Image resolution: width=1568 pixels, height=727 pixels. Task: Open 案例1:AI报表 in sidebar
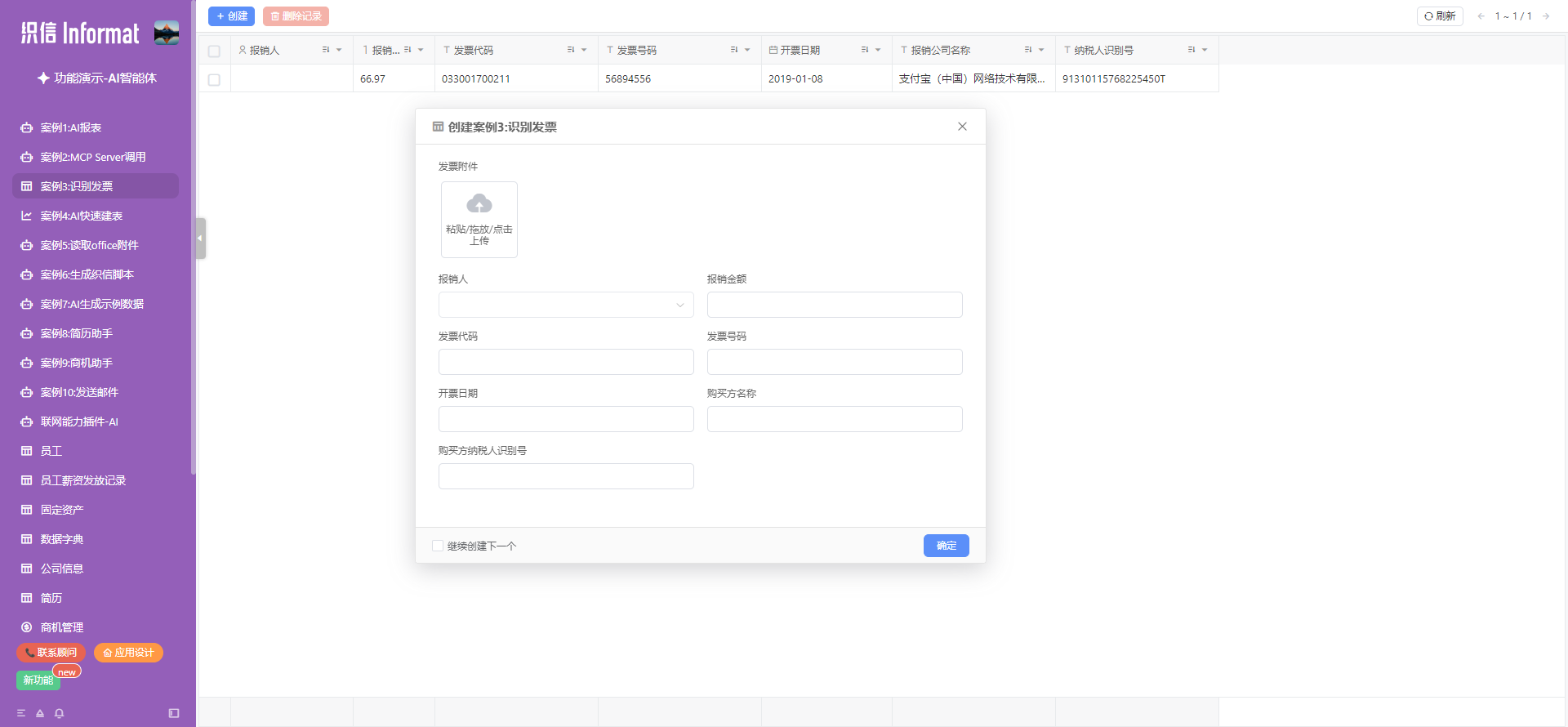click(x=96, y=127)
